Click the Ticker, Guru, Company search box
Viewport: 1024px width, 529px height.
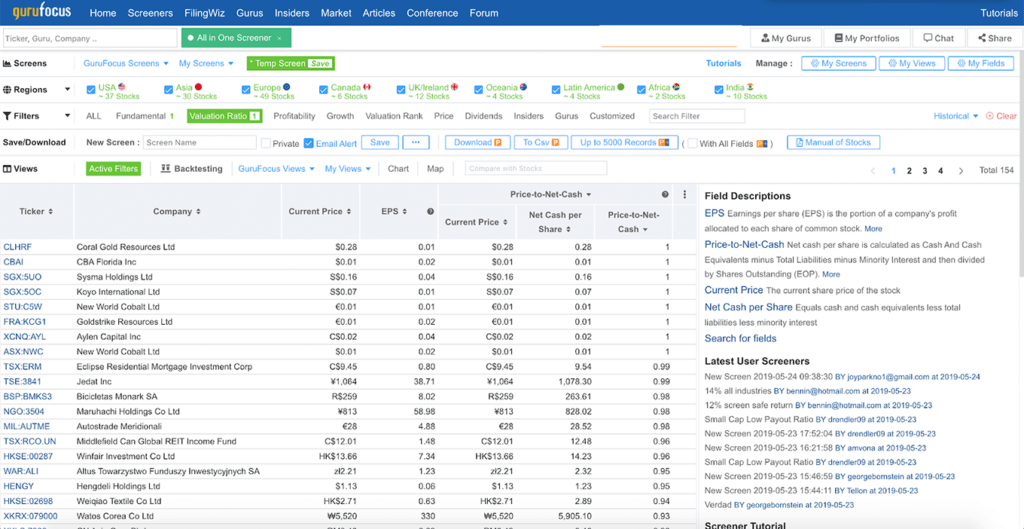click(90, 39)
